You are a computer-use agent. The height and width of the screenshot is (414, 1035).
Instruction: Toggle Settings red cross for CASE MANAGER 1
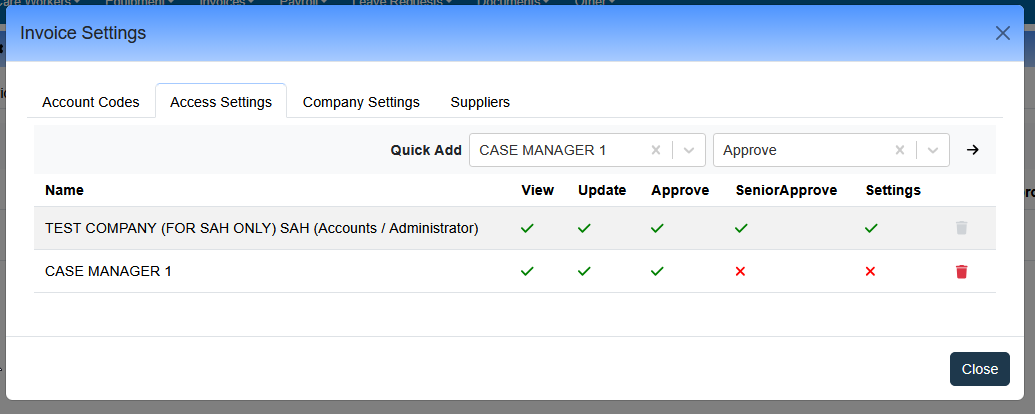(x=870, y=271)
